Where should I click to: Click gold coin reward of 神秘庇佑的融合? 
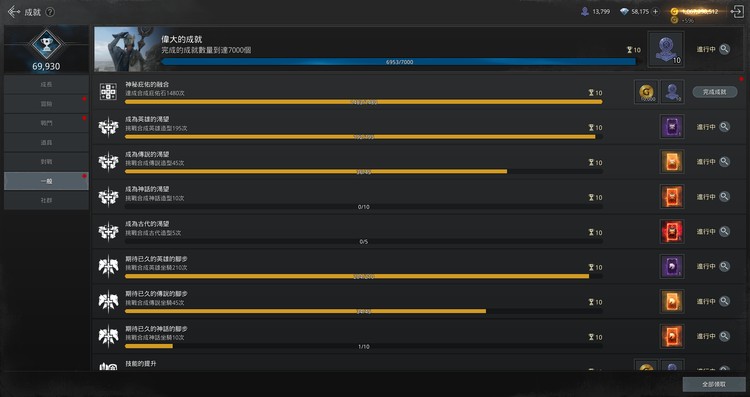(646, 92)
